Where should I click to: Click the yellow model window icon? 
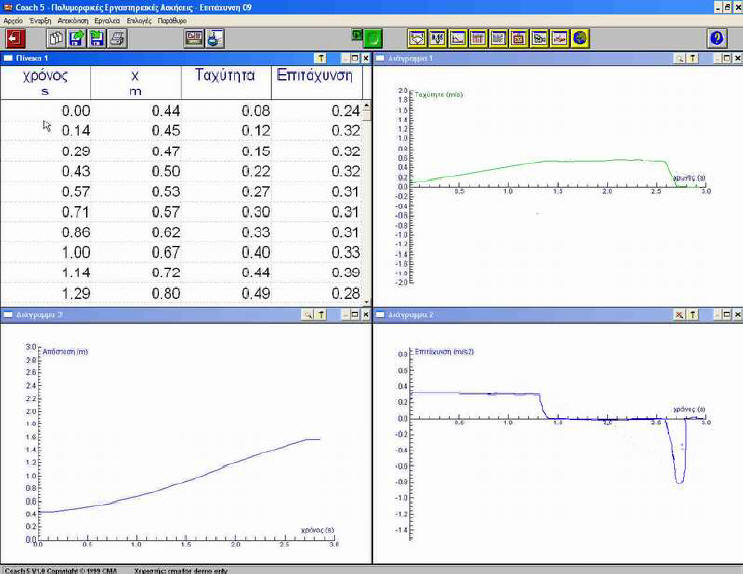point(539,38)
